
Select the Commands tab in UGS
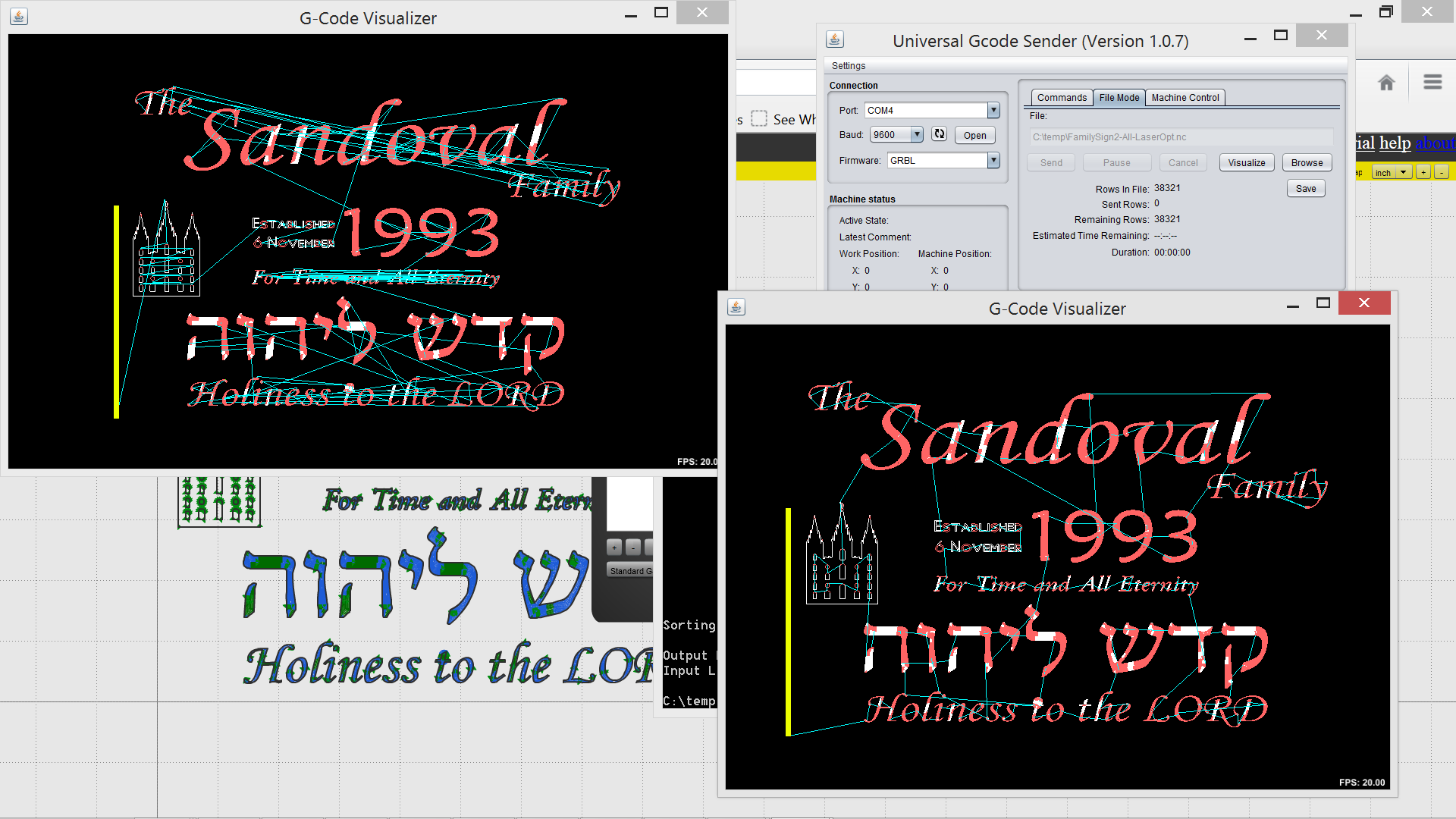tap(1060, 97)
